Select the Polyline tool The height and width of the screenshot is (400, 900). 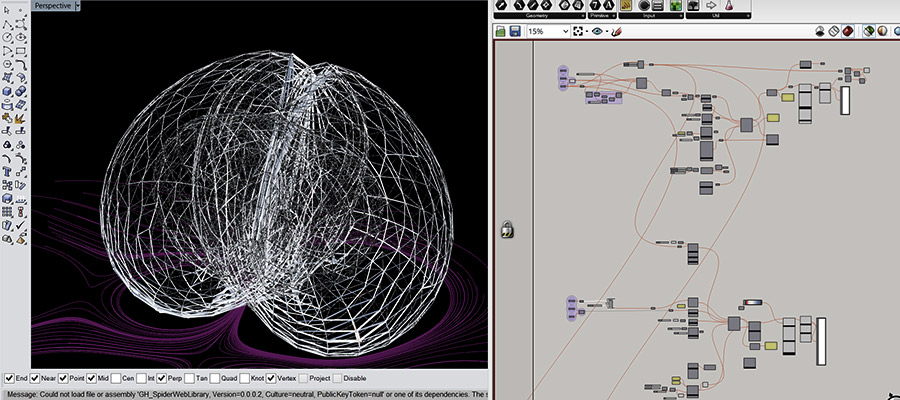[7, 24]
